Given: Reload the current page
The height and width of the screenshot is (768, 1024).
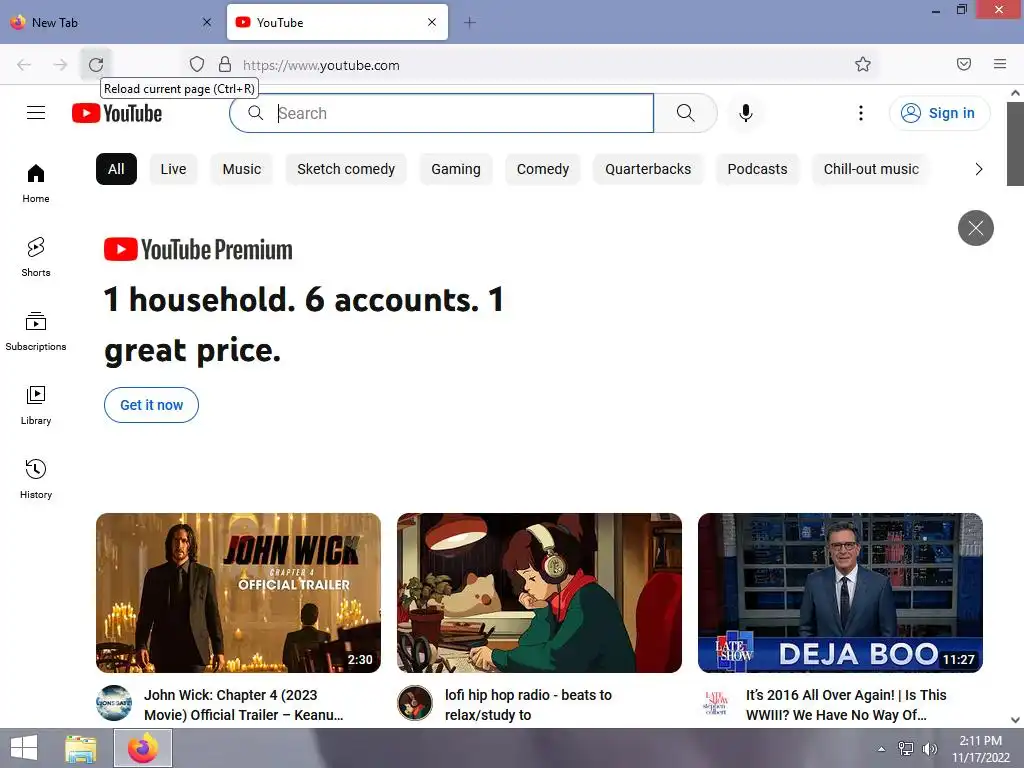Looking at the screenshot, I should [x=96, y=64].
